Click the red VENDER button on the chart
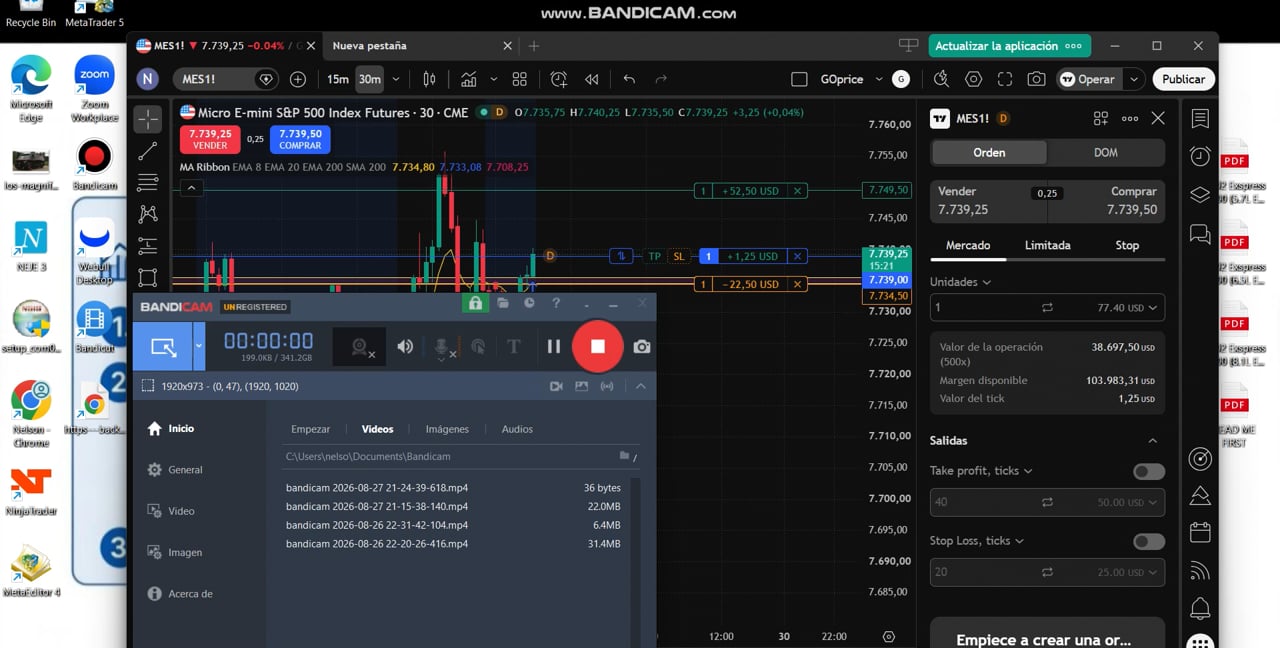 (210, 139)
